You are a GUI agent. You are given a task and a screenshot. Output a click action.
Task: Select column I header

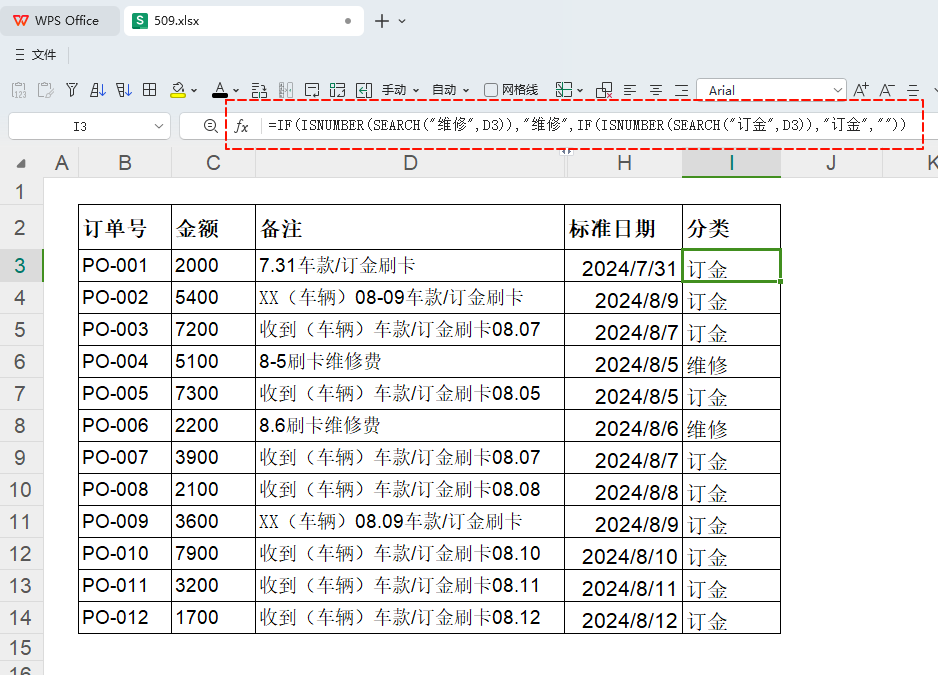pos(732,163)
